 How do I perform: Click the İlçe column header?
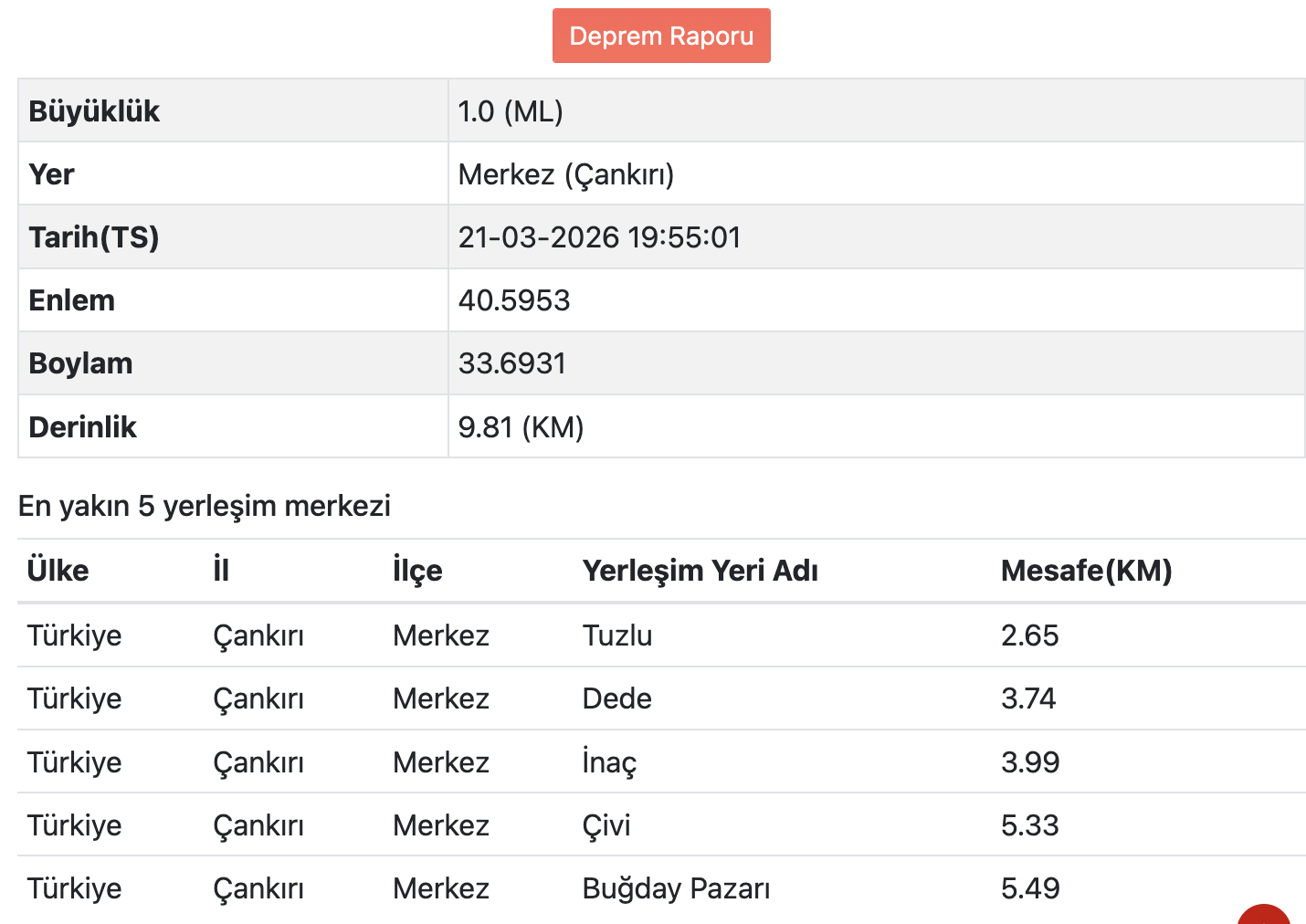(417, 571)
